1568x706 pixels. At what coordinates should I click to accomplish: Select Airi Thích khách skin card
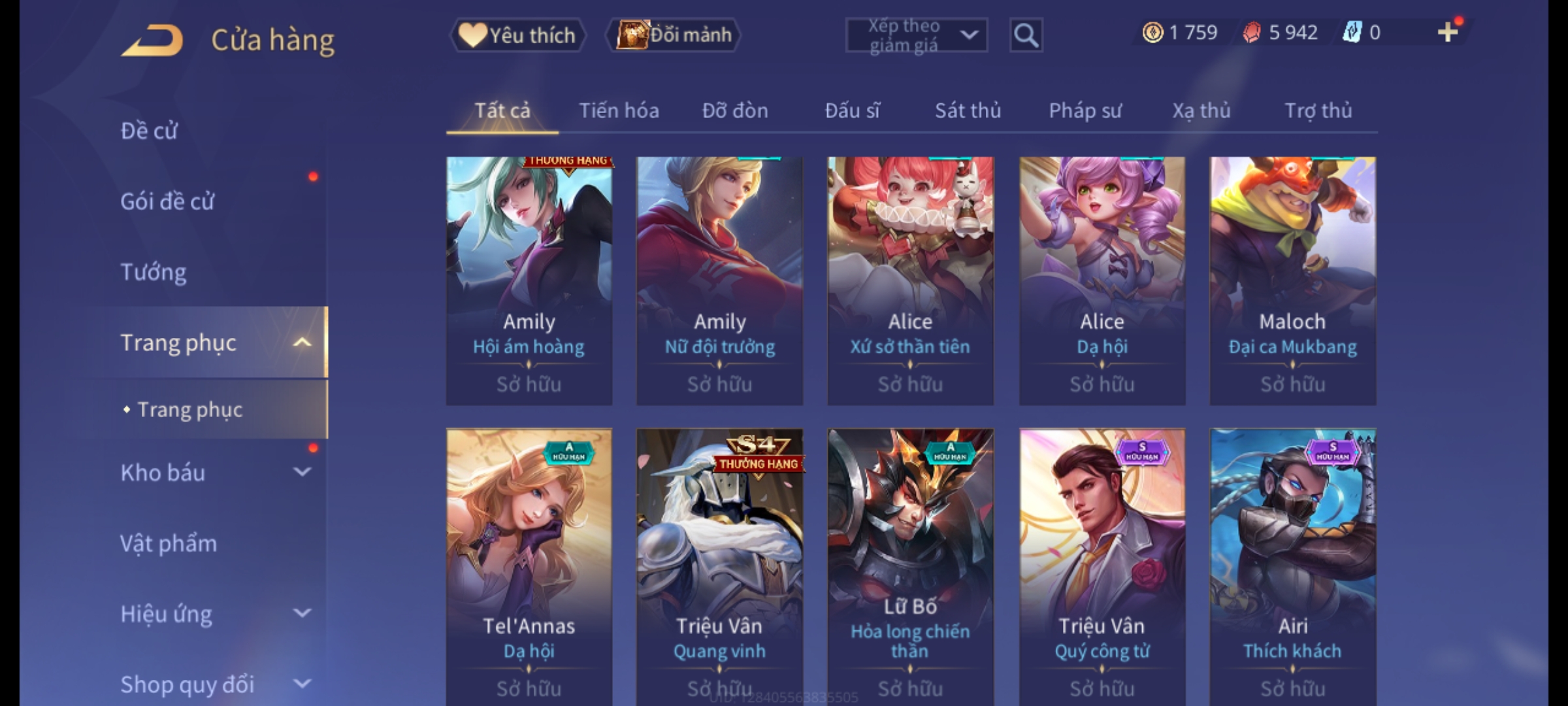pyautogui.click(x=1292, y=567)
